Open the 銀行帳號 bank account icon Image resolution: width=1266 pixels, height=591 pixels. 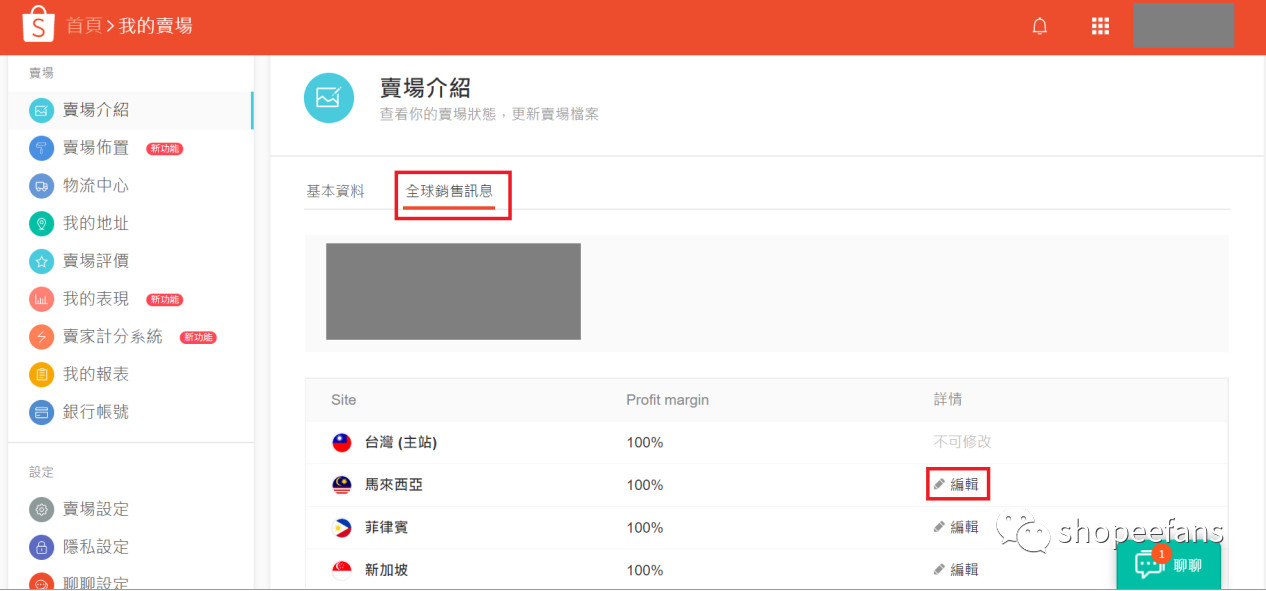[40, 411]
